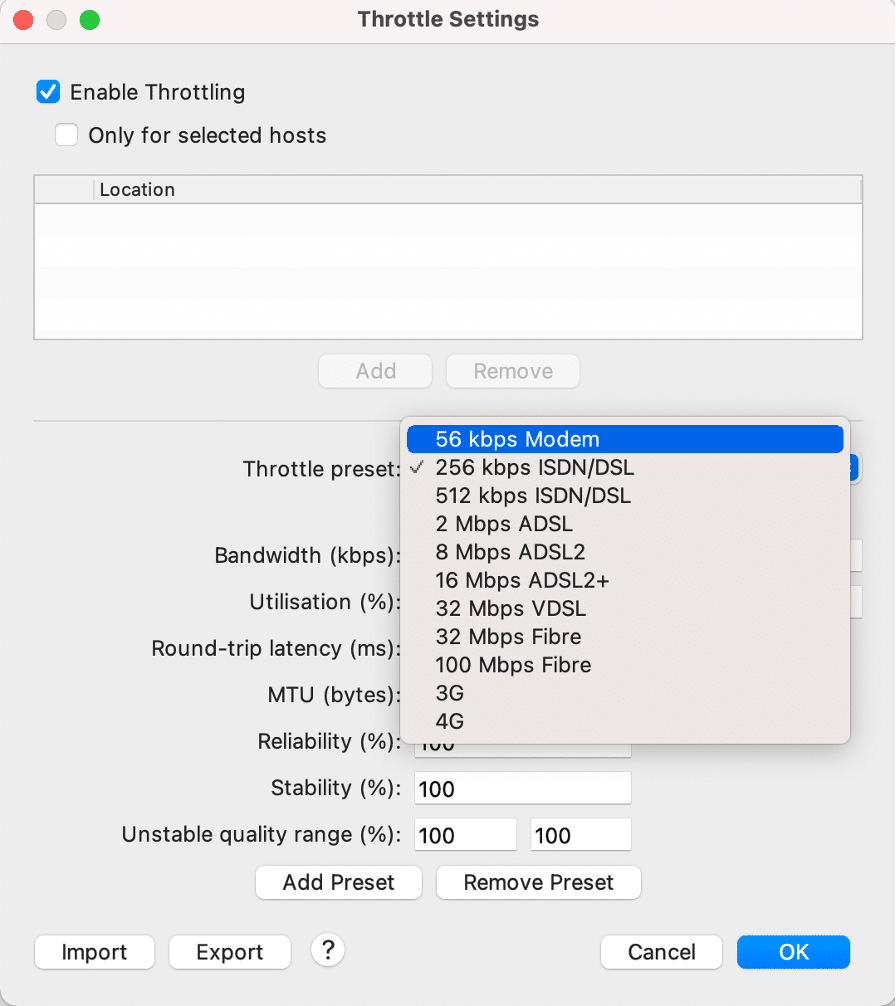This screenshot has width=896, height=1006.
Task: Click the Add Preset button
Action: coord(338,882)
